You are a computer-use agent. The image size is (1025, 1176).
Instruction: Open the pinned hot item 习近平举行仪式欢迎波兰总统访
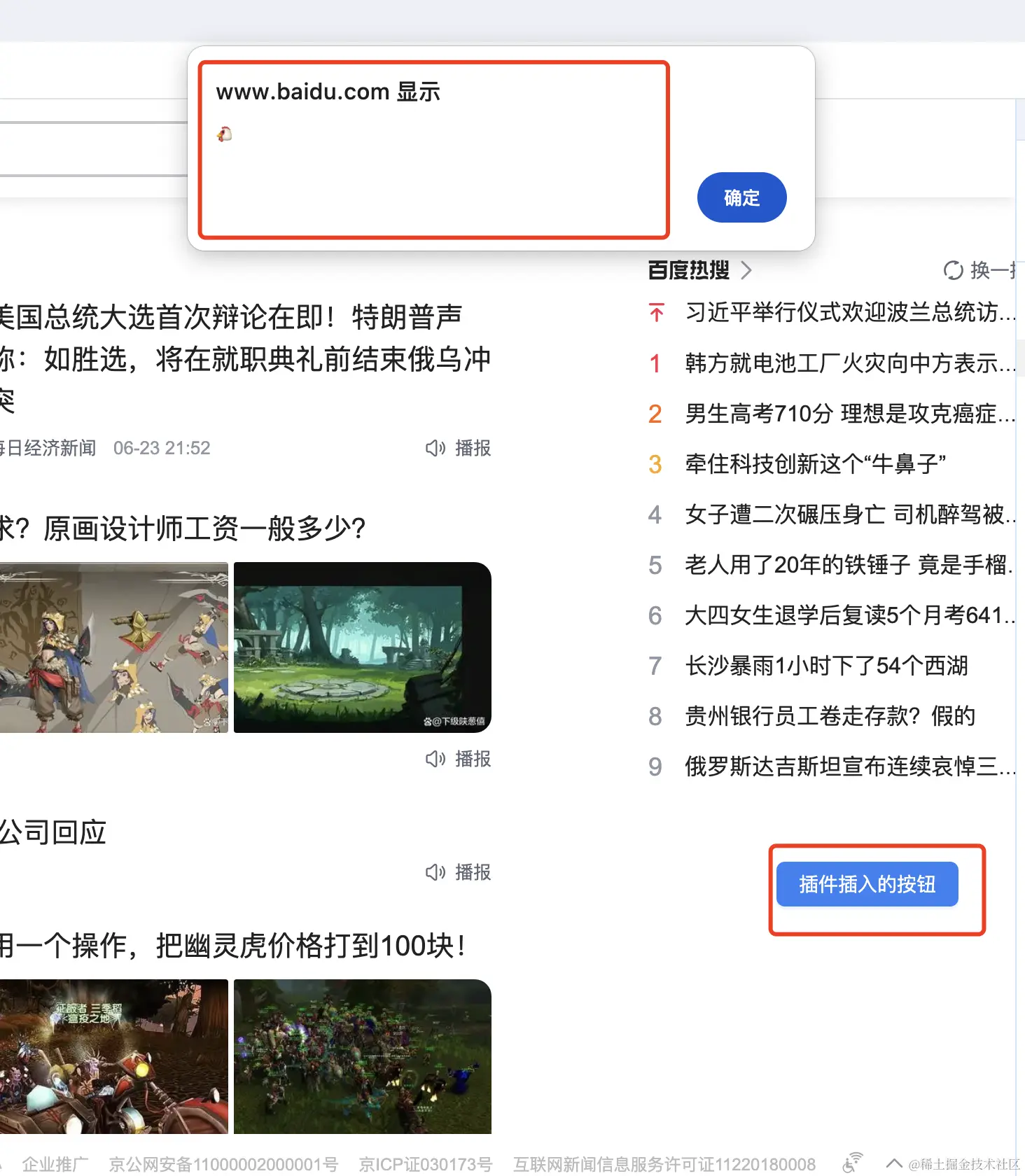point(850,312)
